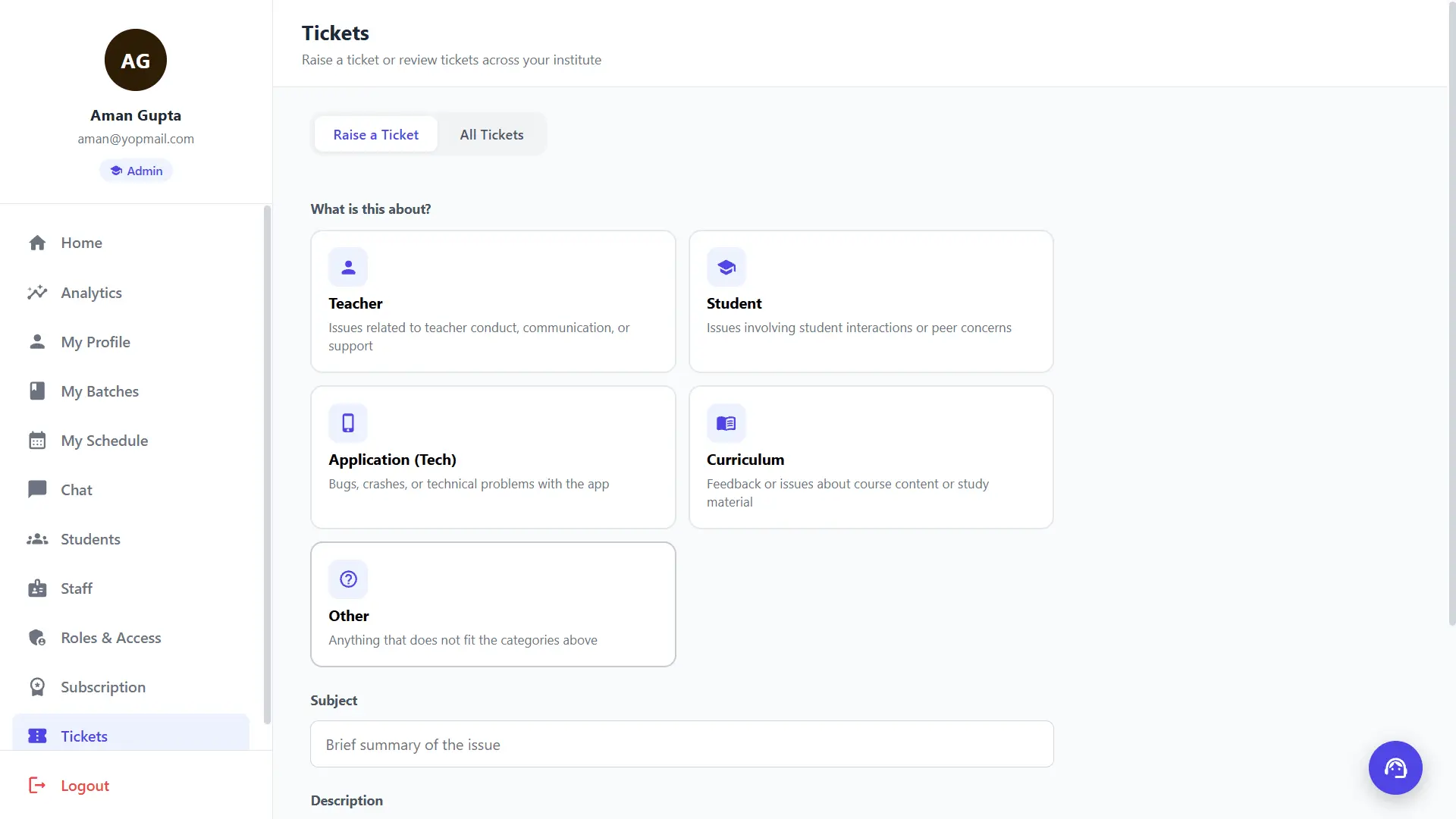Click the Other question-mark icon
Viewport: 1456px width, 819px height.
[x=348, y=579]
